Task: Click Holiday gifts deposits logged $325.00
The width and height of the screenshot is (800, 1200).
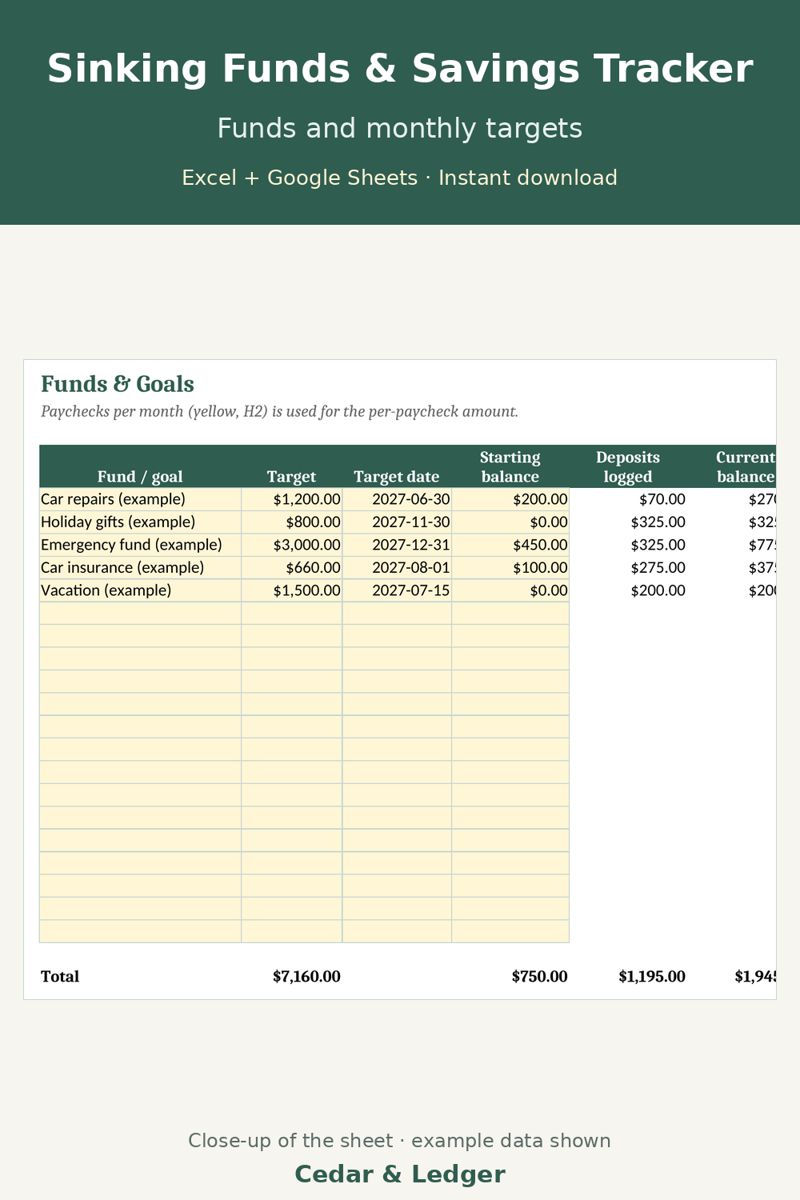Action: click(x=628, y=522)
